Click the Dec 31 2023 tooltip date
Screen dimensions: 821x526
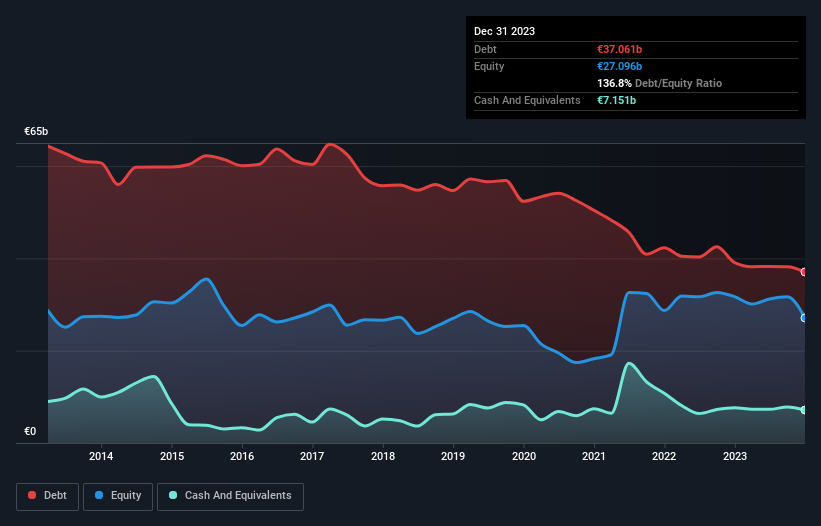pyautogui.click(x=504, y=31)
